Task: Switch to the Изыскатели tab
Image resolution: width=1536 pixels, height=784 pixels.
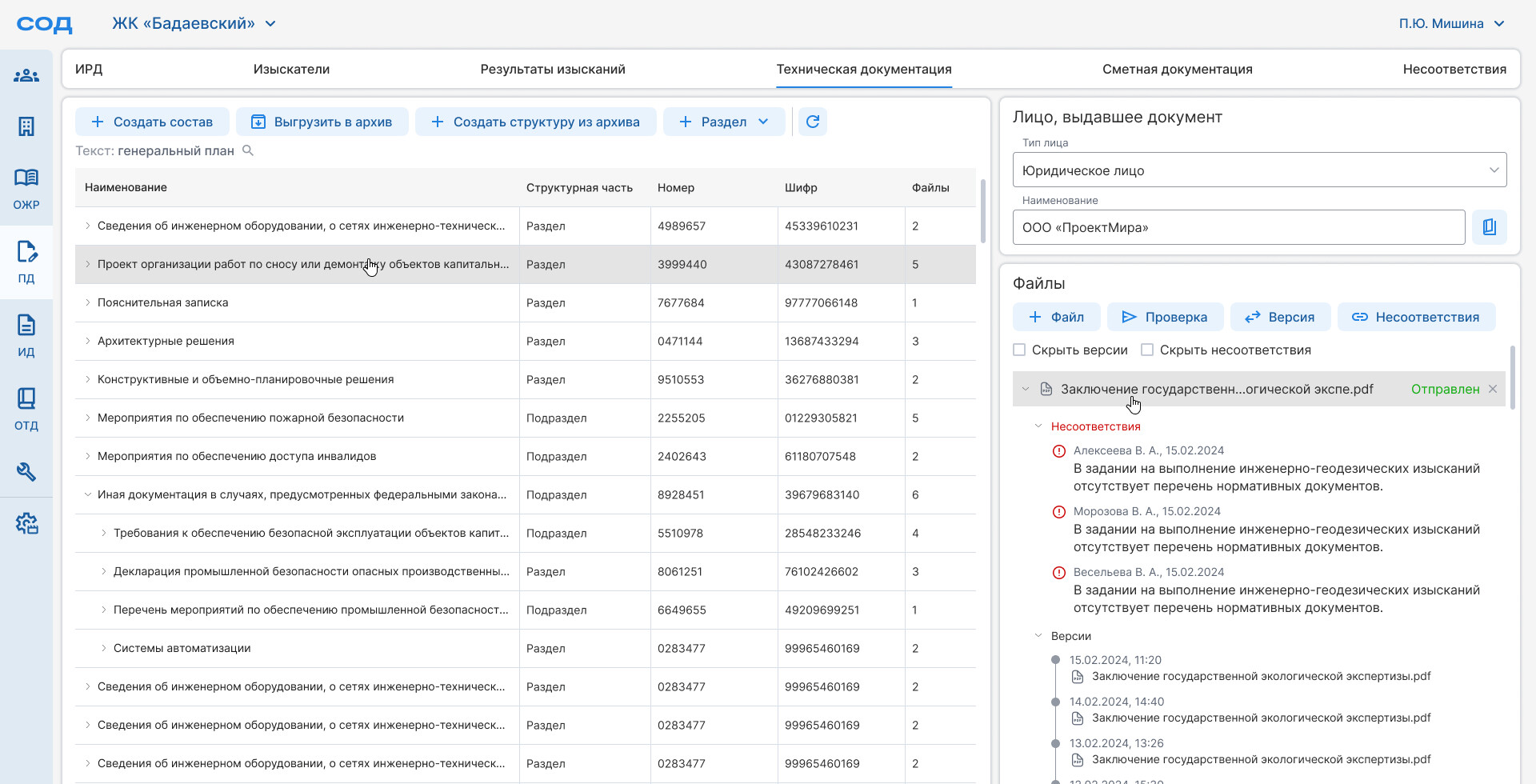Action: pyautogui.click(x=291, y=69)
